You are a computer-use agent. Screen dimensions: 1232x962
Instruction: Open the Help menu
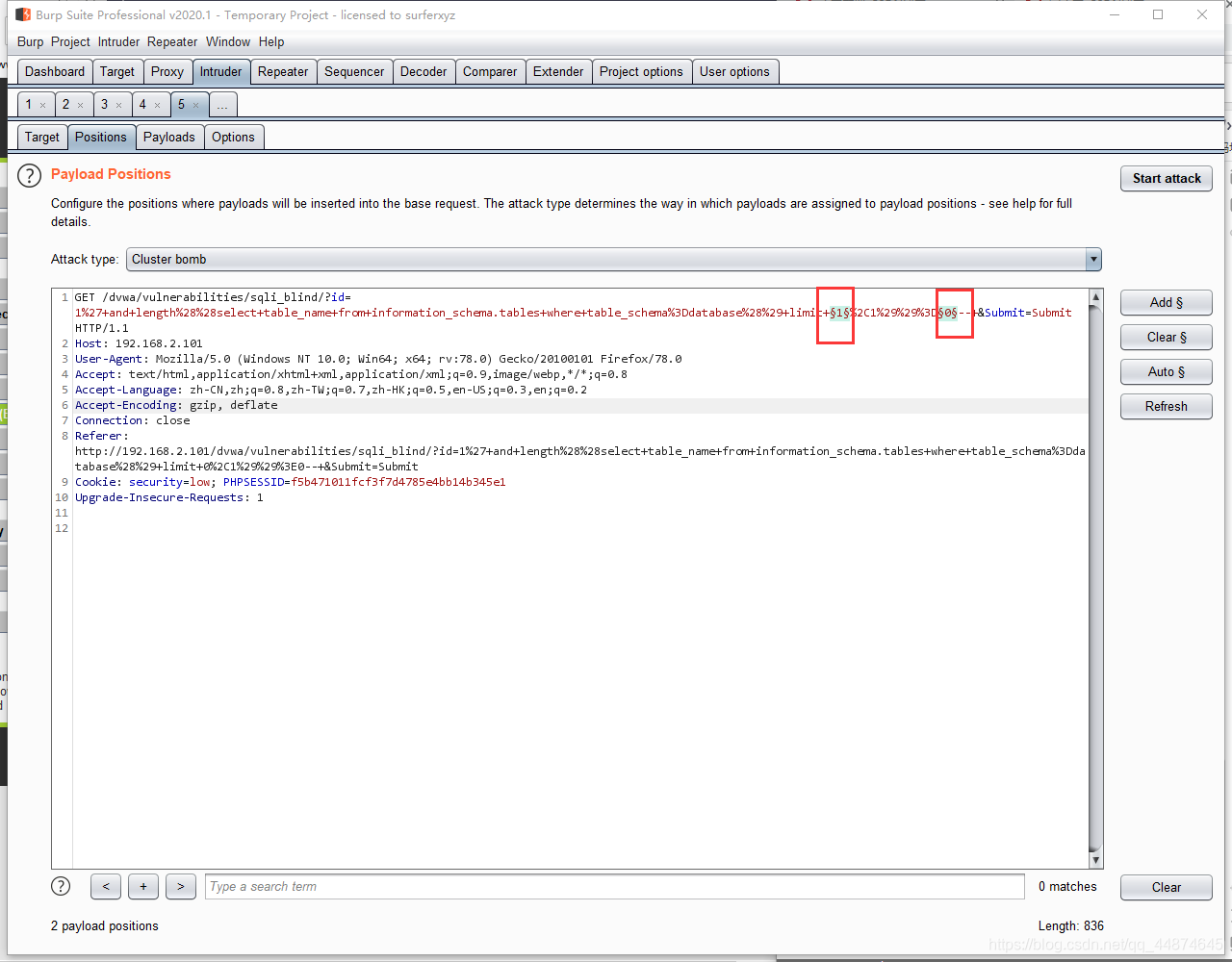(271, 41)
